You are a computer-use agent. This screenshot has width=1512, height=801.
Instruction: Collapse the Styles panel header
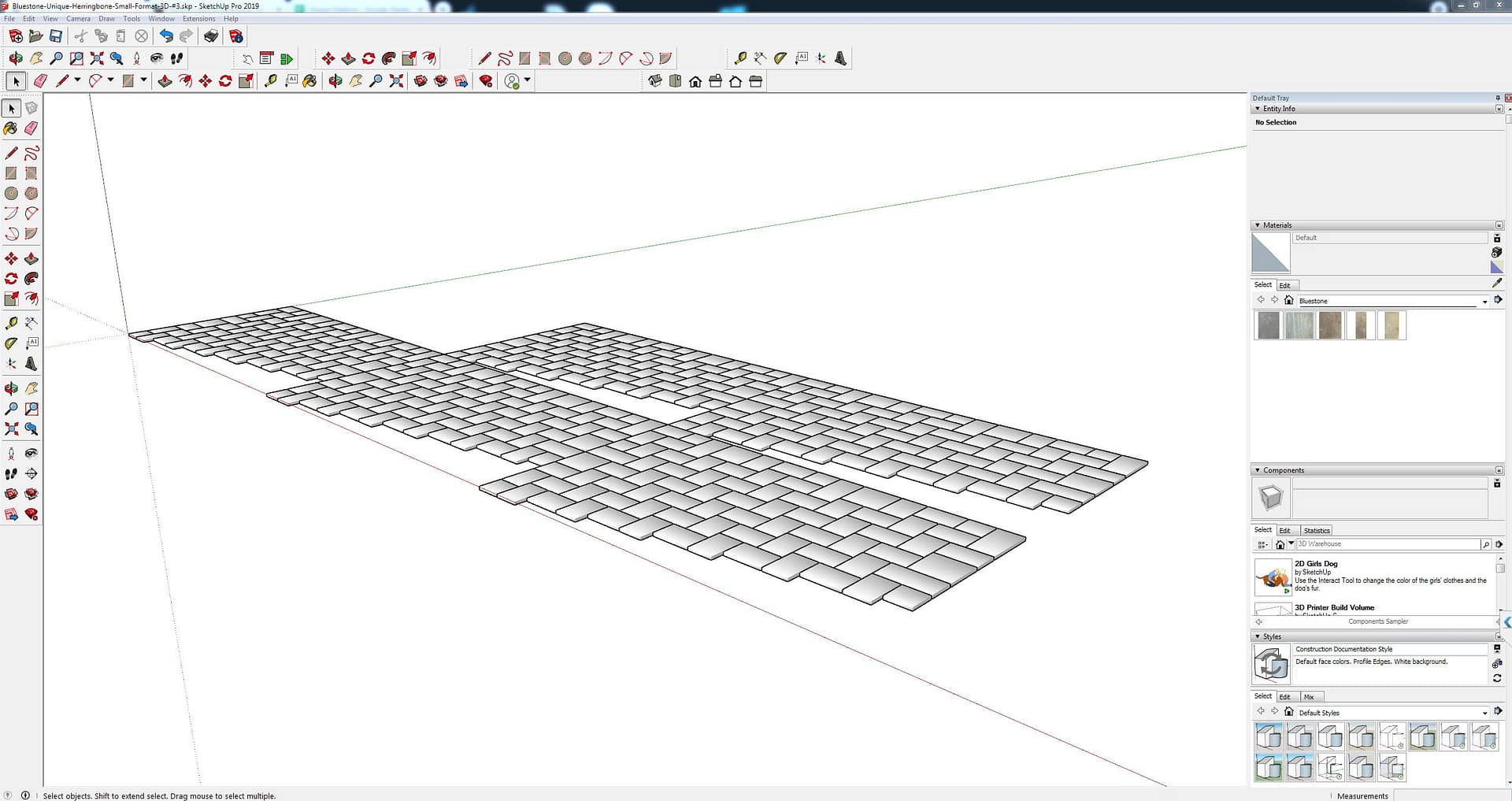tap(1258, 636)
